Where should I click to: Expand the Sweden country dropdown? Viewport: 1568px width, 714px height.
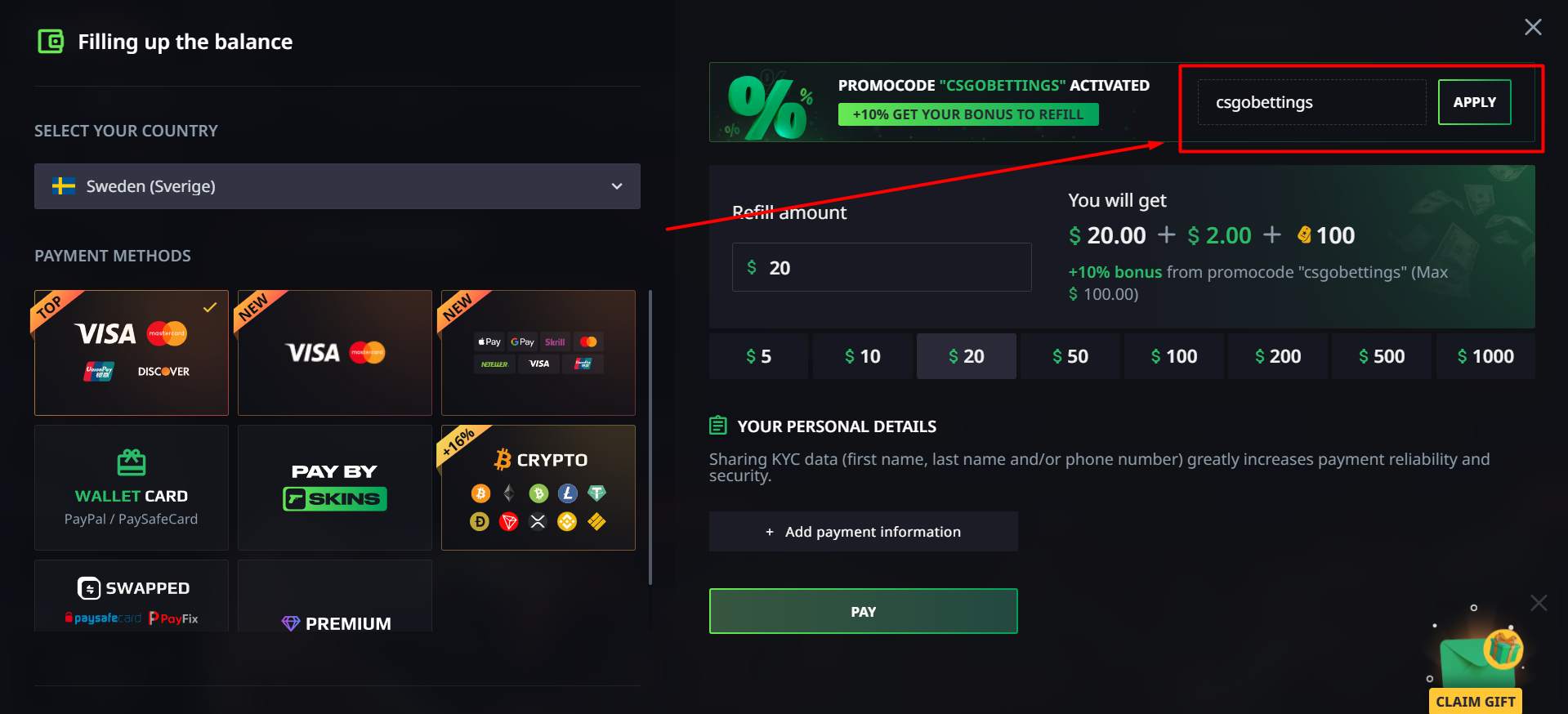(337, 186)
